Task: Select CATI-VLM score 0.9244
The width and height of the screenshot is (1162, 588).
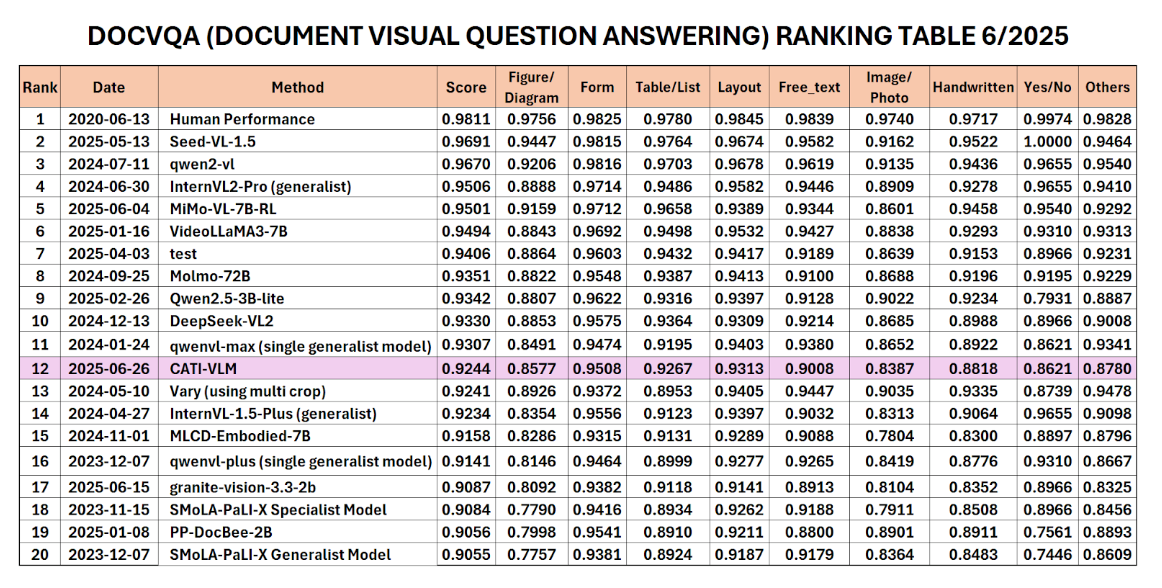Action: point(466,369)
